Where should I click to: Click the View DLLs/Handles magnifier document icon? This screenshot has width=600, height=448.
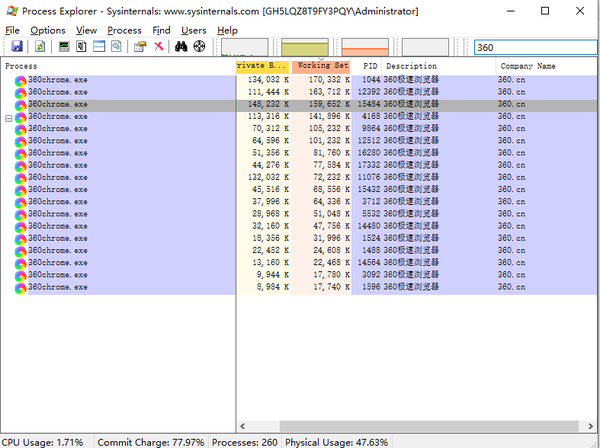tap(116, 47)
